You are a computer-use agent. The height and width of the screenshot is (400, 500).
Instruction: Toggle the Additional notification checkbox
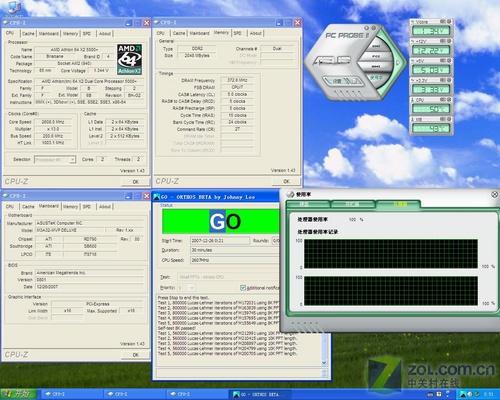pos(243,288)
